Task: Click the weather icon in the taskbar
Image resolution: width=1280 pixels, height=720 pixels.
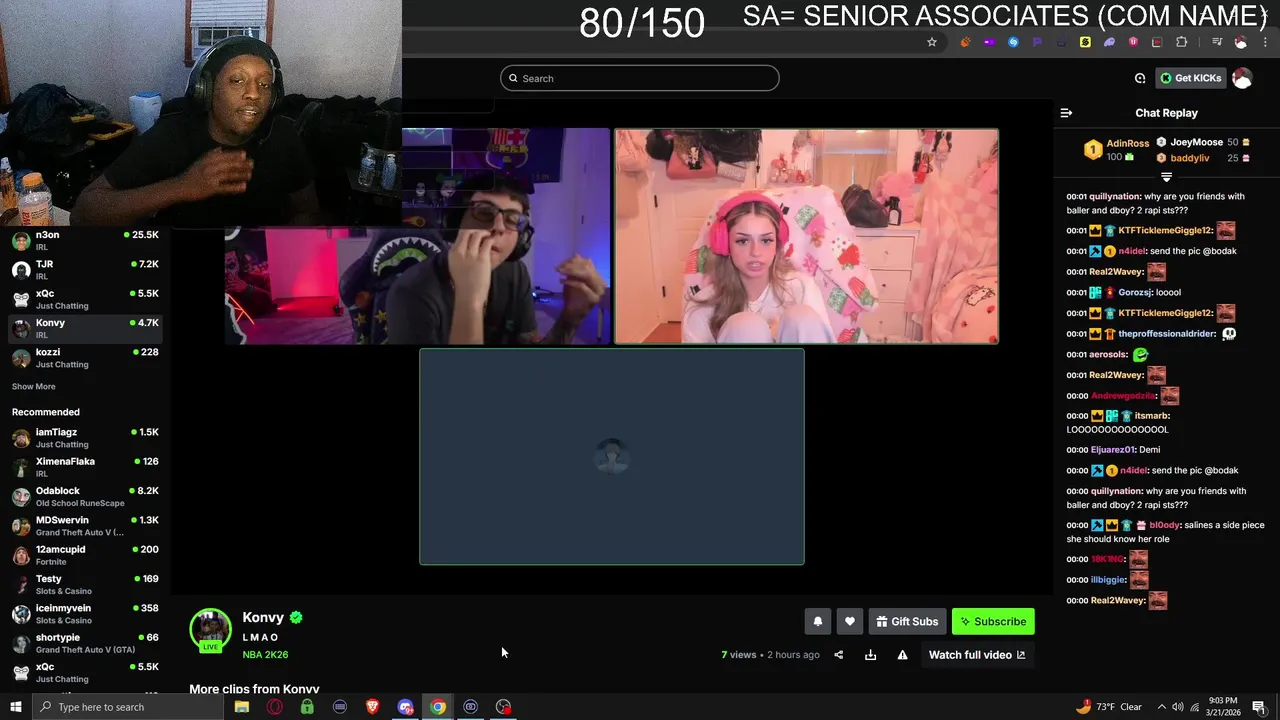Action: tap(1083, 706)
